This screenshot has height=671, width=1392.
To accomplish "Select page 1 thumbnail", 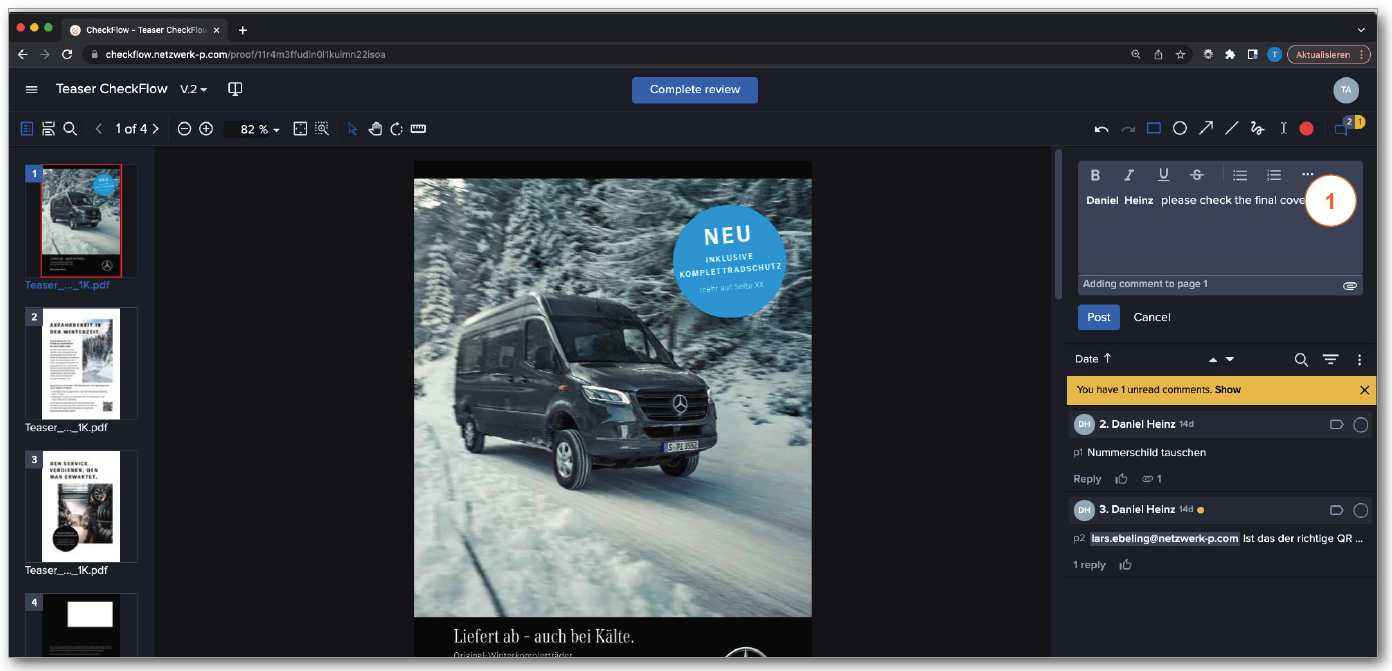I will [81, 221].
